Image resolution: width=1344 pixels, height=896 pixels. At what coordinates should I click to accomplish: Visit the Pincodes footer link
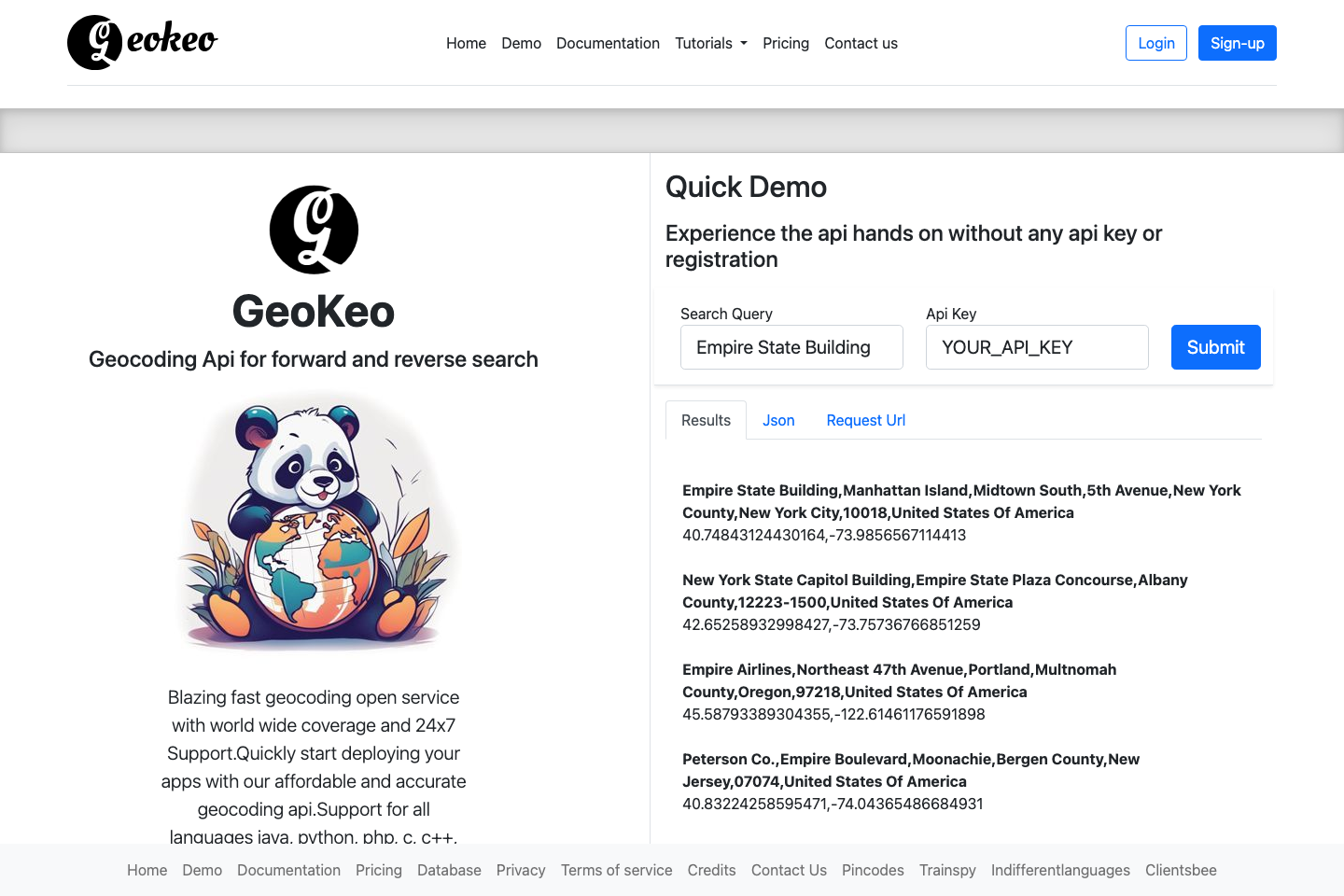tap(873, 870)
